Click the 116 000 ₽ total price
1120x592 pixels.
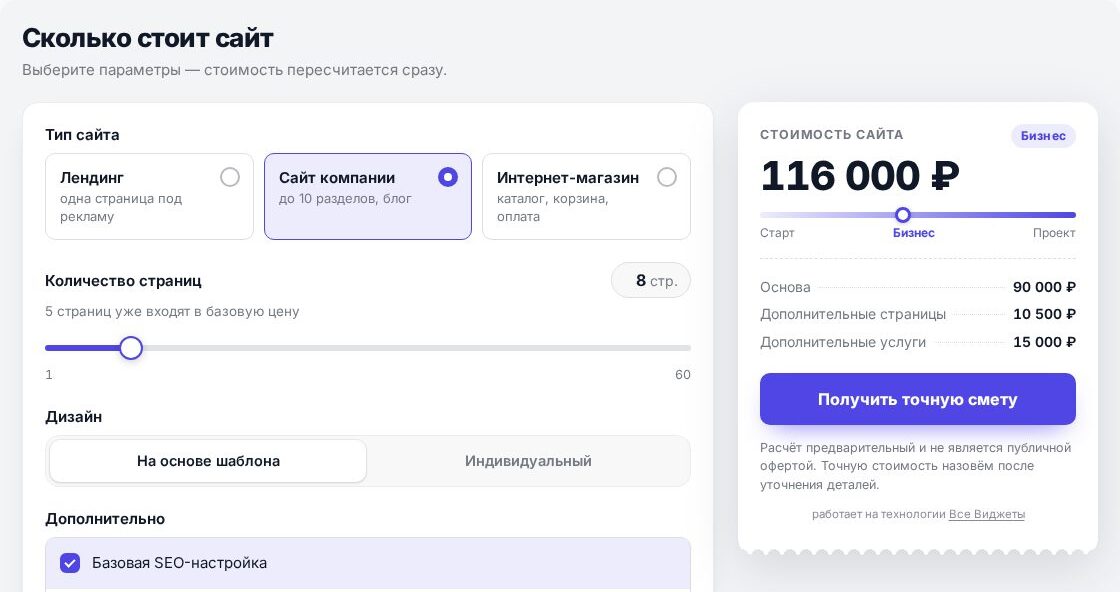[x=860, y=176]
